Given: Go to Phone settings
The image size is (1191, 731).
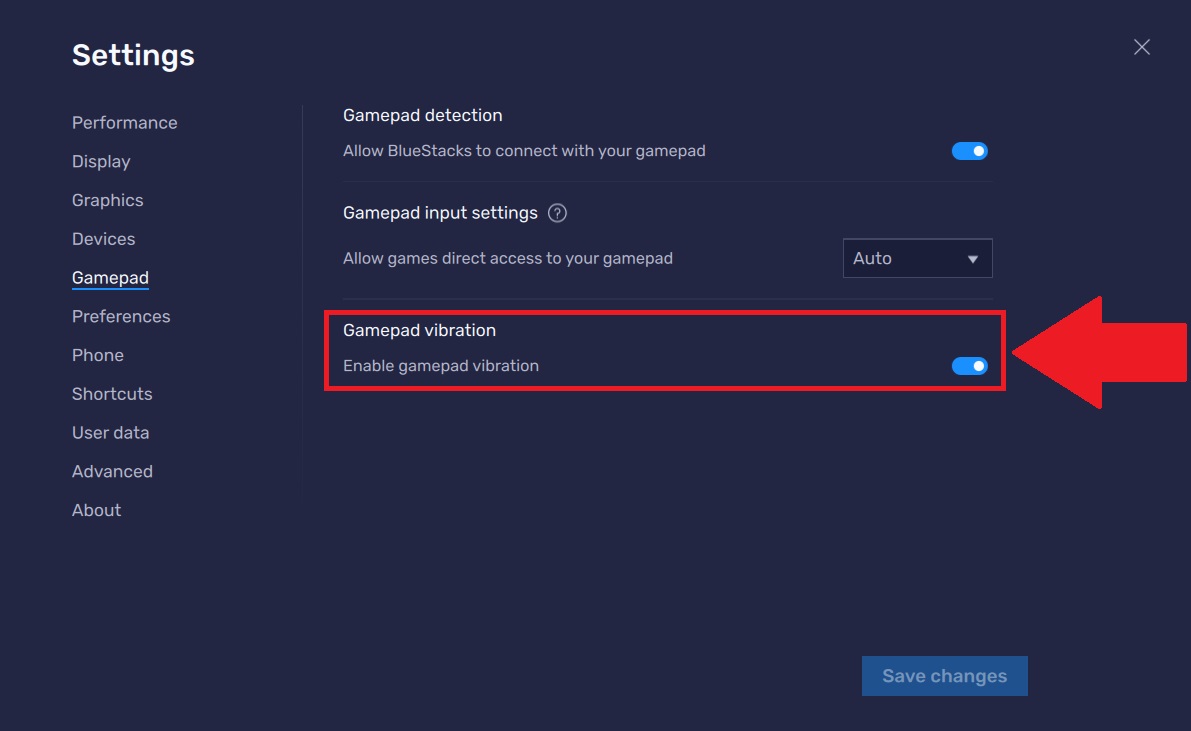Looking at the screenshot, I should (x=97, y=355).
